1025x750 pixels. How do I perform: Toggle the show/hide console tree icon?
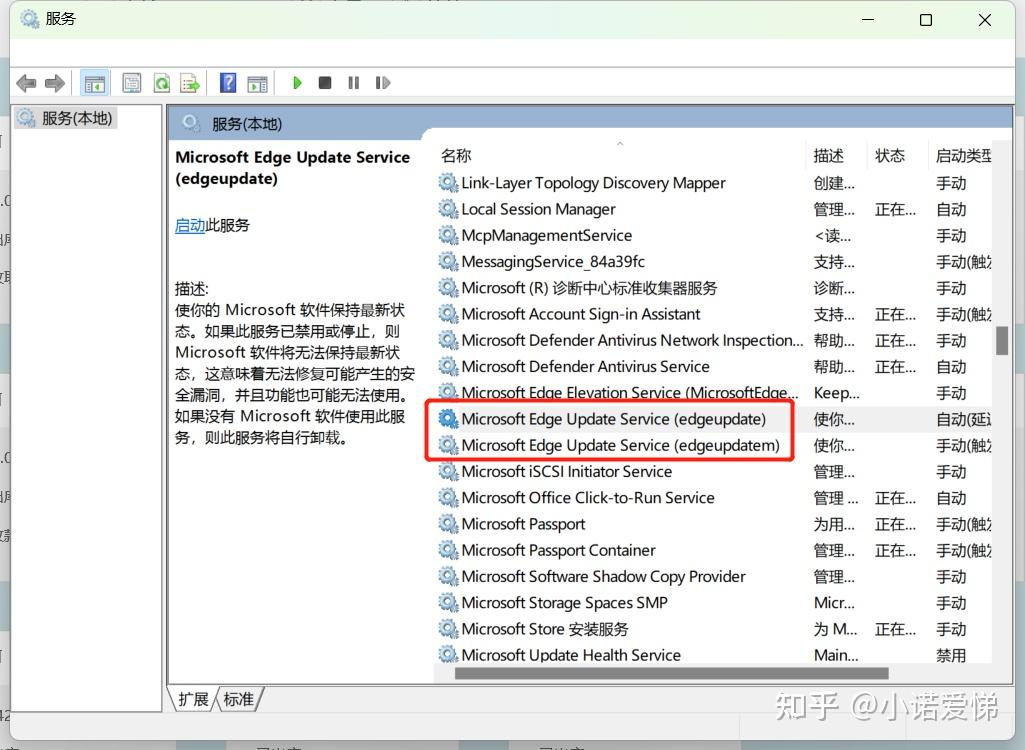tap(94, 83)
